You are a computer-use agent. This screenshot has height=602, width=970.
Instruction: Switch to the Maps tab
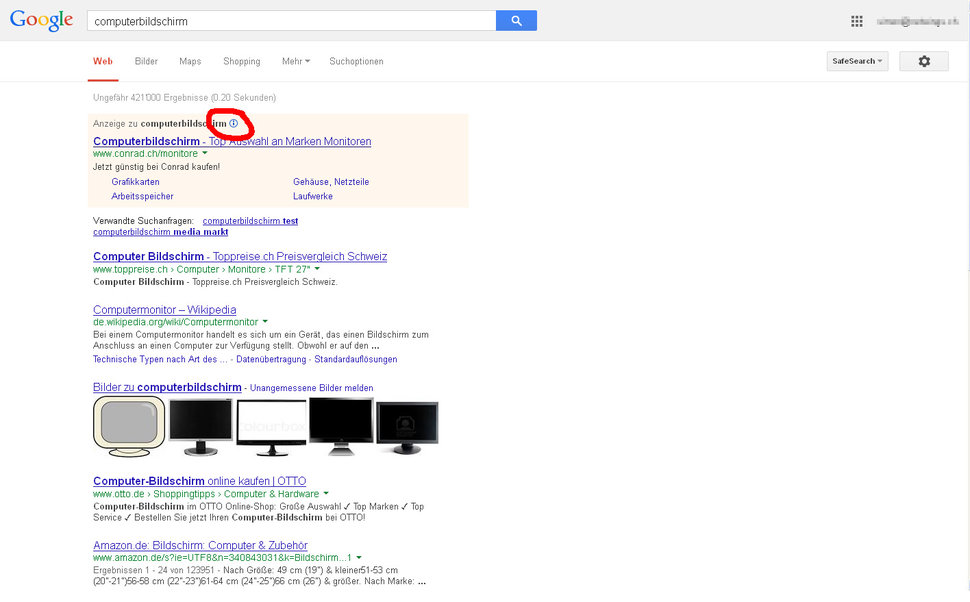point(190,62)
